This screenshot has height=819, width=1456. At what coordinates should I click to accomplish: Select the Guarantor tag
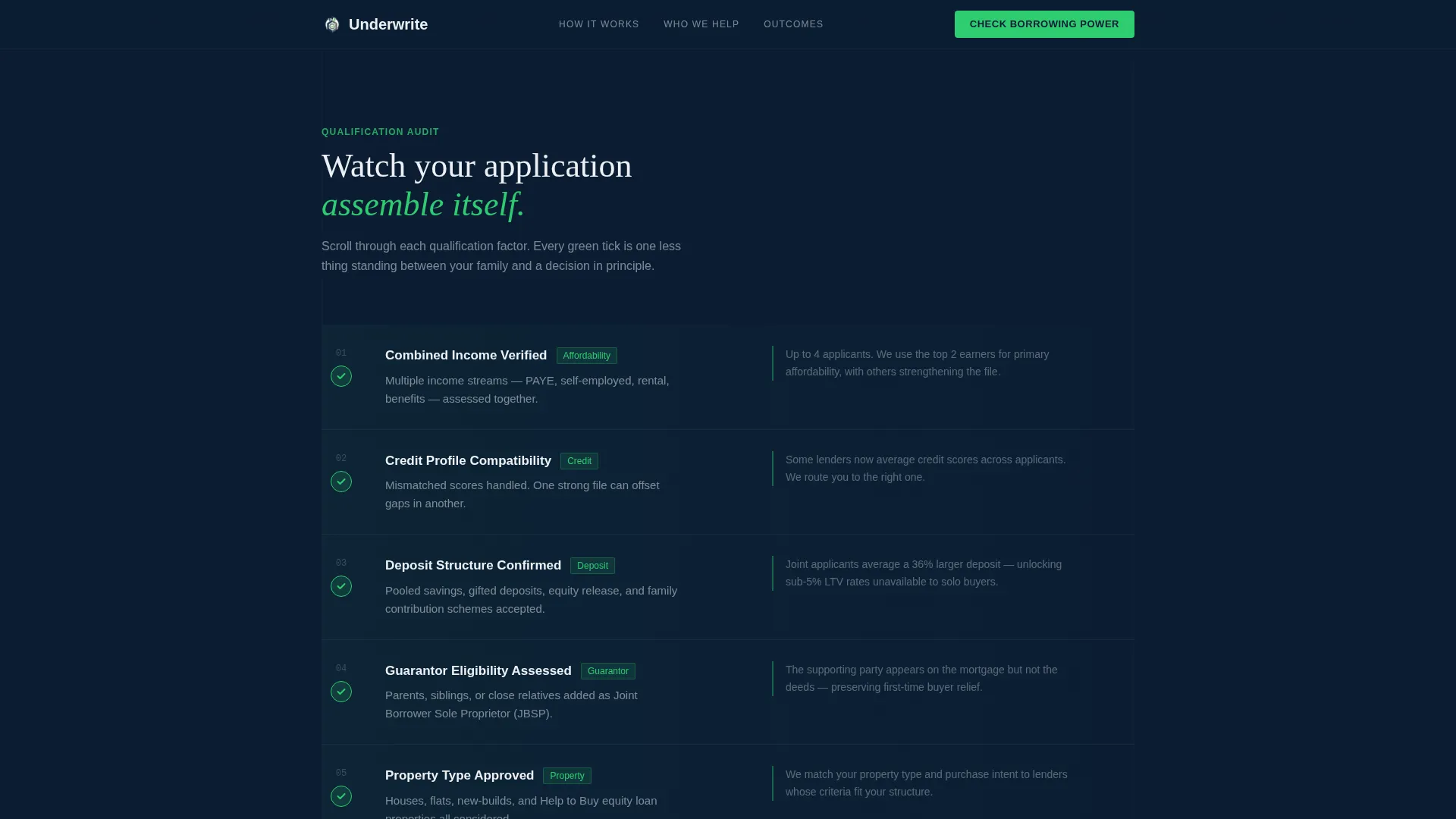pyautogui.click(x=608, y=671)
